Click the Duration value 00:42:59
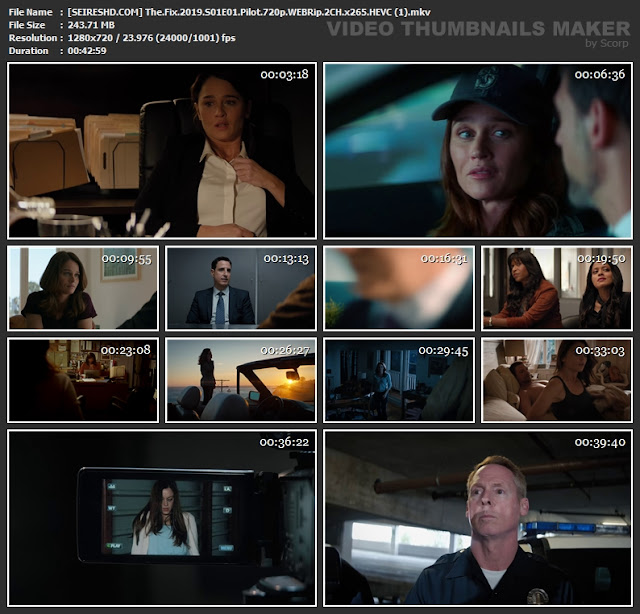This screenshot has height=614, width=640. pyautogui.click(x=87, y=51)
